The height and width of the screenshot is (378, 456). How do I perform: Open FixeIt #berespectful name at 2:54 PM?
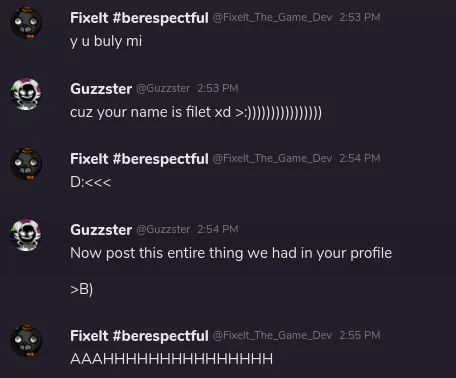[139, 159]
